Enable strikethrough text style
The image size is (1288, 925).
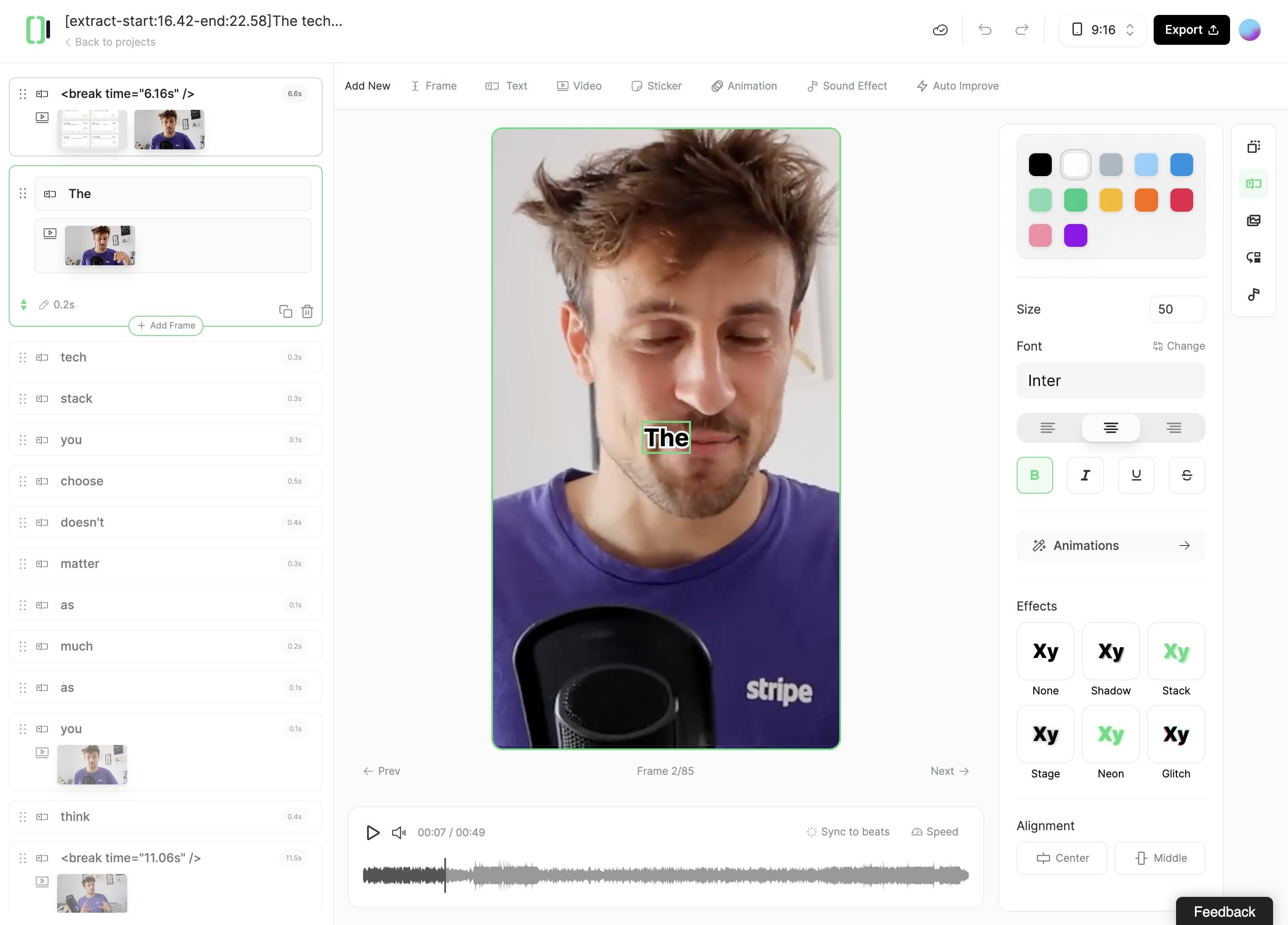click(x=1186, y=476)
